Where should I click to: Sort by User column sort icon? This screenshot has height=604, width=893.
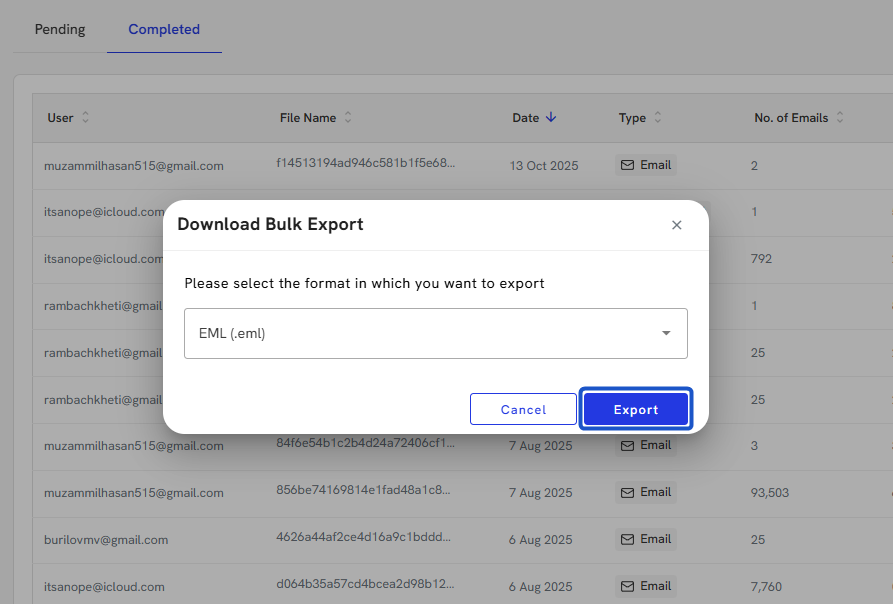pyautogui.click(x=85, y=118)
